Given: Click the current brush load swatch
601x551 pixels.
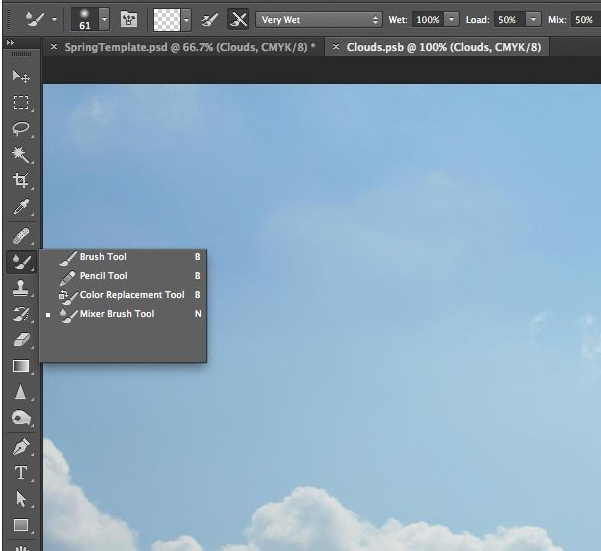Looking at the screenshot, I should click(167, 20).
